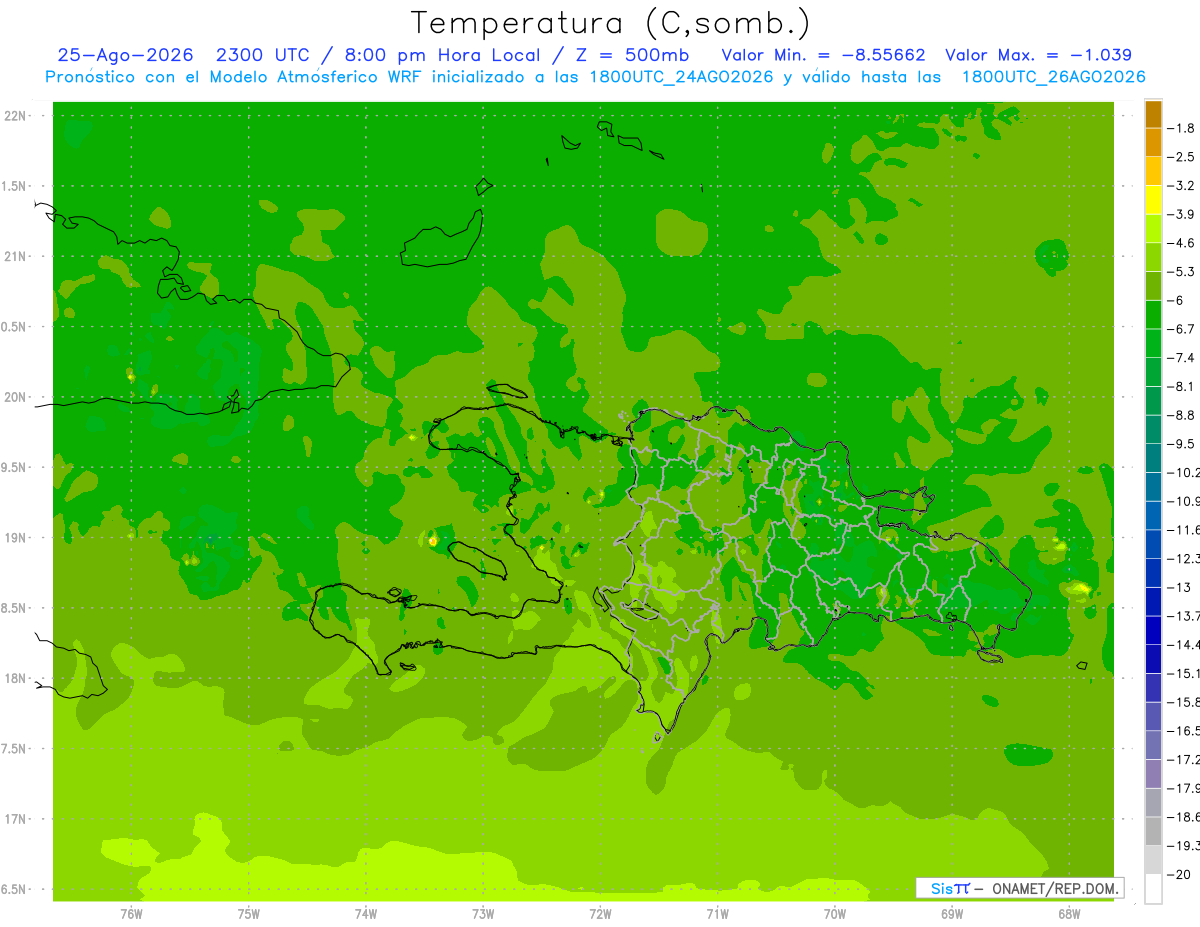Select the dark blue swatch just below -13
Image resolution: width=1200 pixels, height=927 pixels.
point(1153,602)
